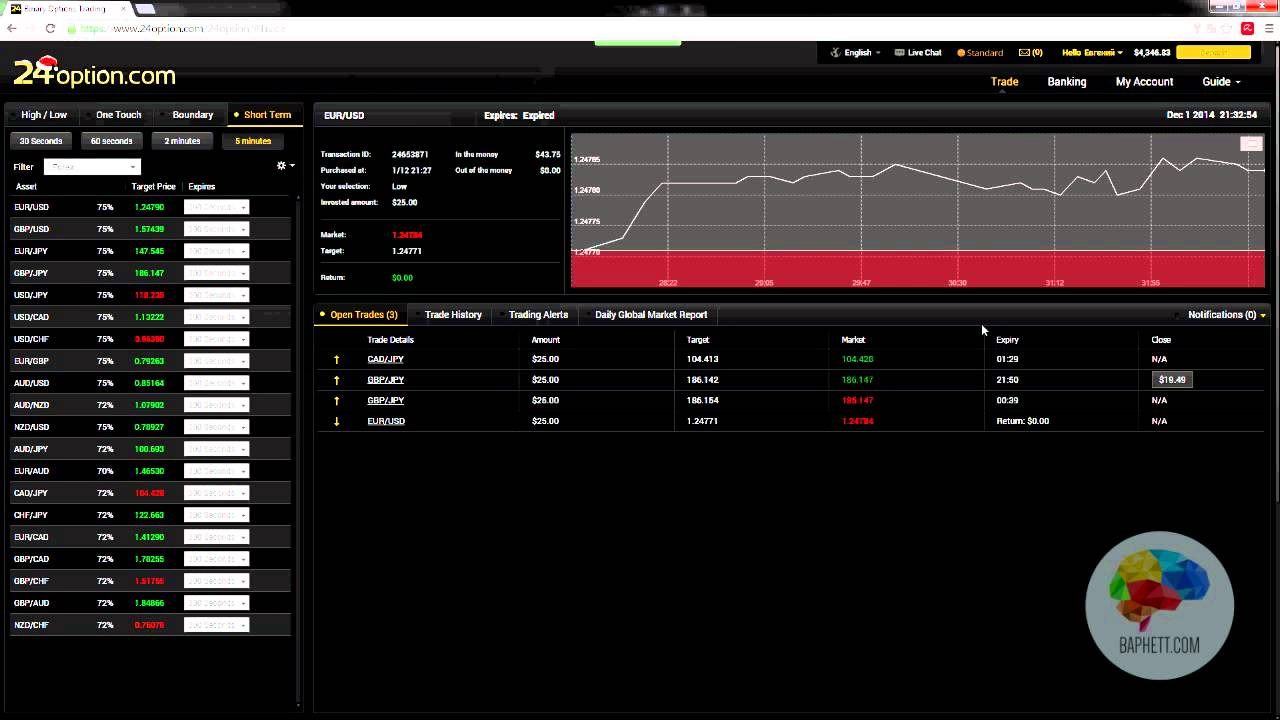The height and width of the screenshot is (720, 1280).
Task: Click the Standard account level icon
Action: click(961, 53)
